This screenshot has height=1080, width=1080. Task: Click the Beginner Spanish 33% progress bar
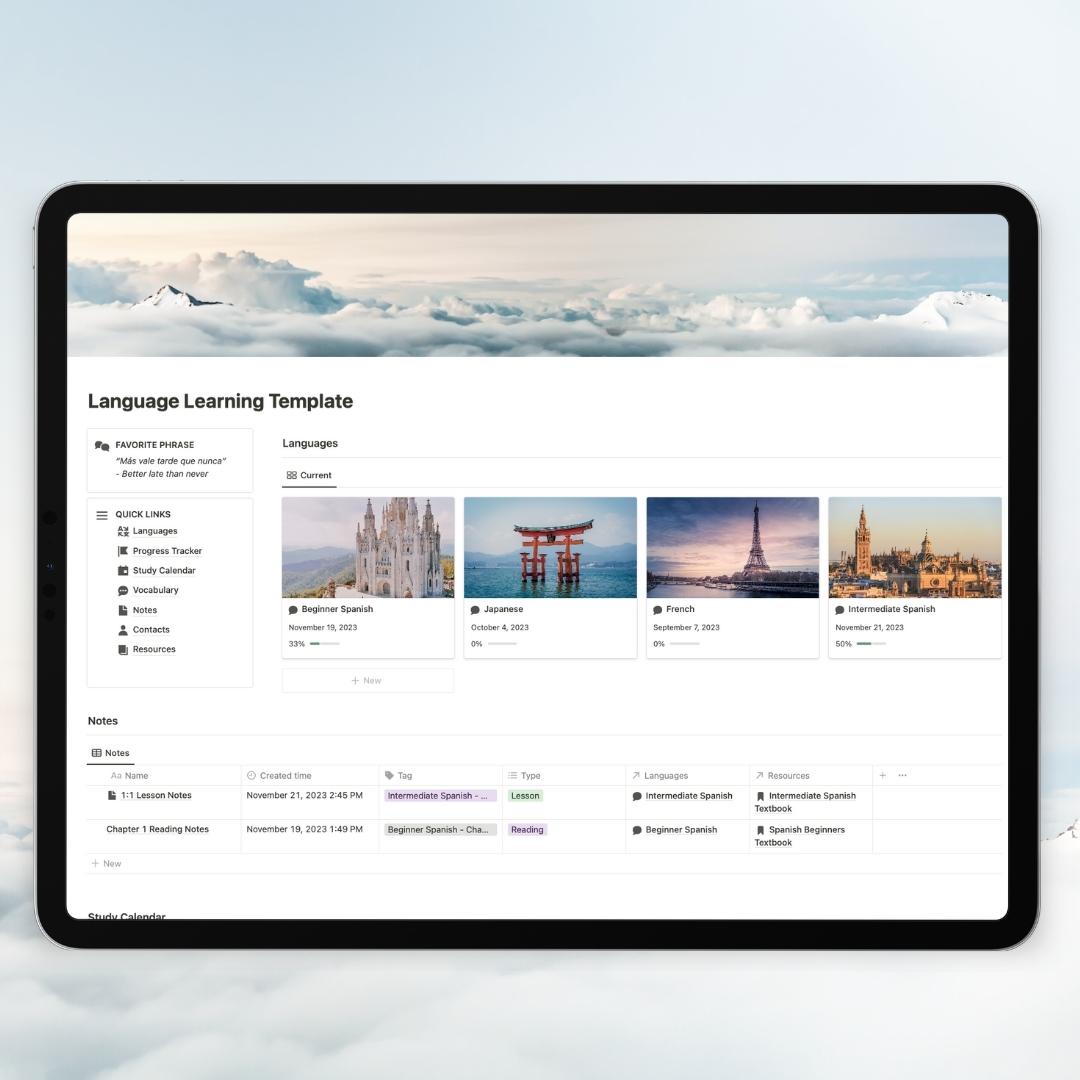coord(324,644)
